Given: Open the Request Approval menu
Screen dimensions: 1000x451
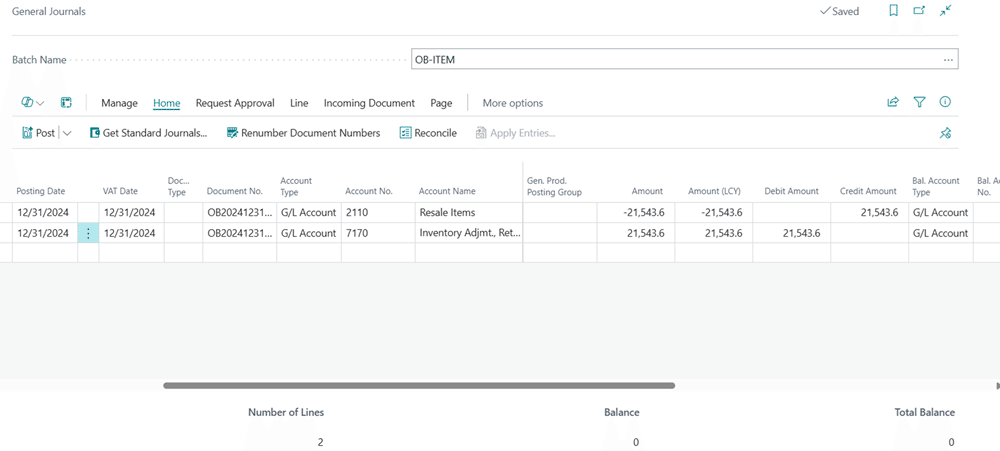Looking at the screenshot, I should point(235,103).
